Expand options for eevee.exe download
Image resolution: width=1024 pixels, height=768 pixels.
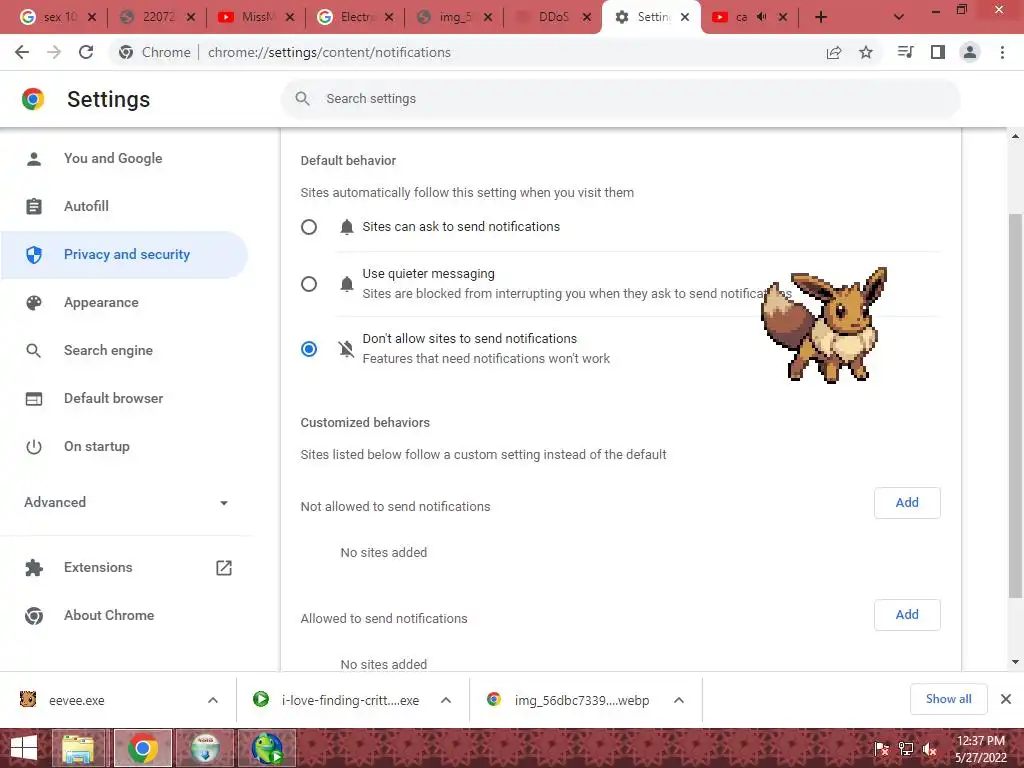[213, 700]
